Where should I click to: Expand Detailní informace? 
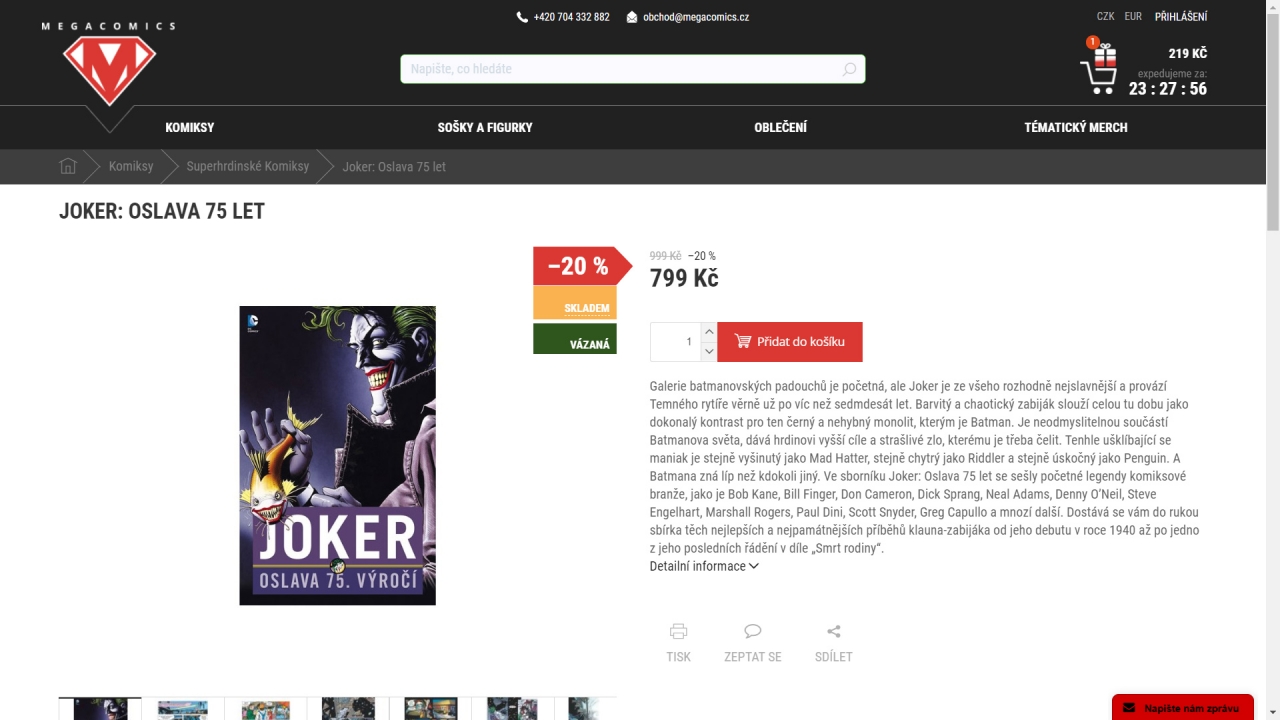[x=704, y=566]
